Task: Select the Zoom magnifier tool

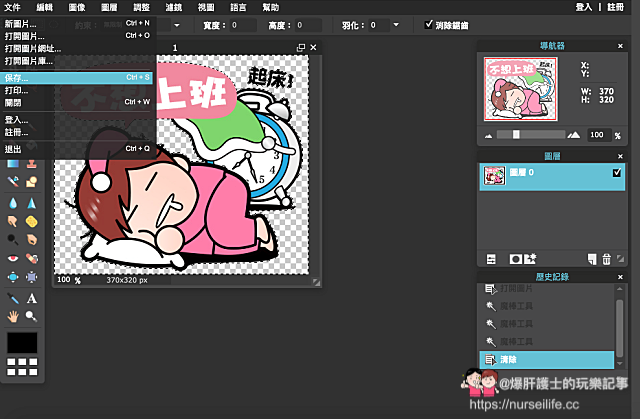Action: click(x=31, y=316)
